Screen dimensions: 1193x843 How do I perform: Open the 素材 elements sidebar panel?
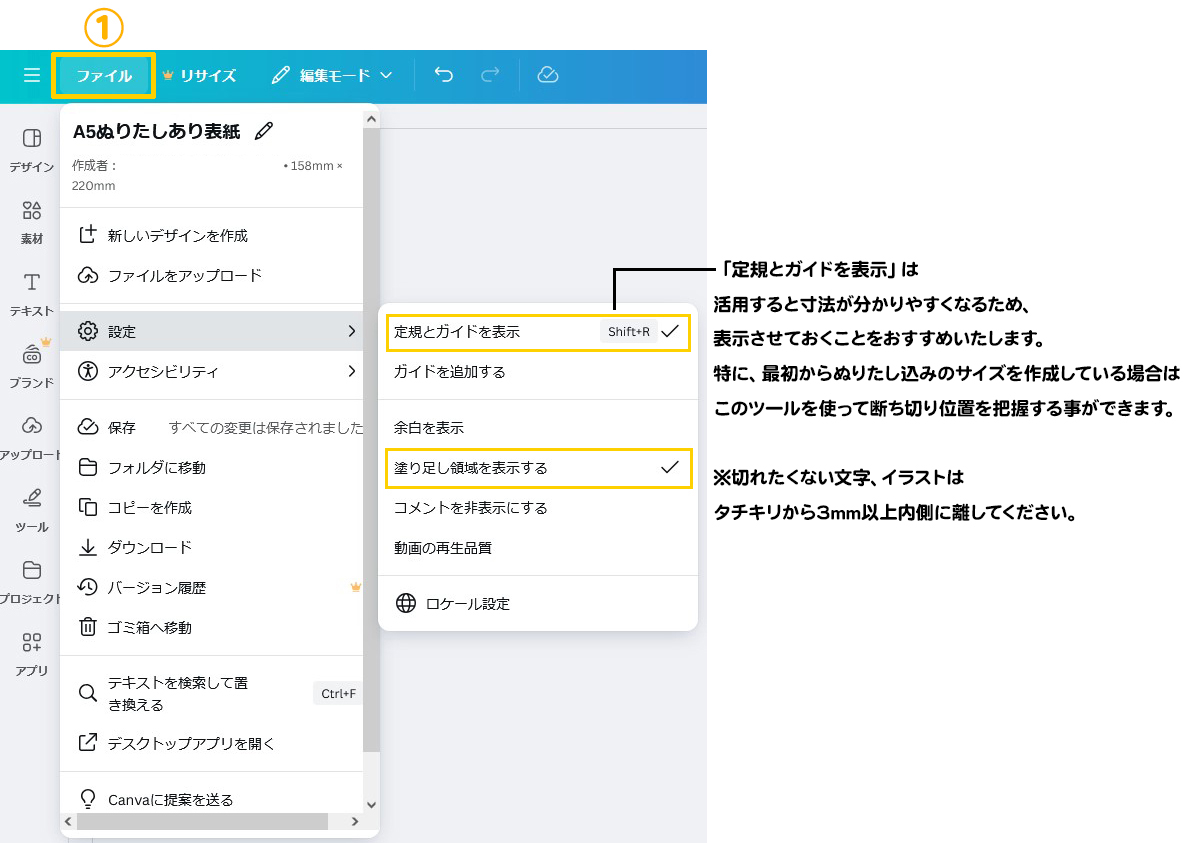coord(32,221)
